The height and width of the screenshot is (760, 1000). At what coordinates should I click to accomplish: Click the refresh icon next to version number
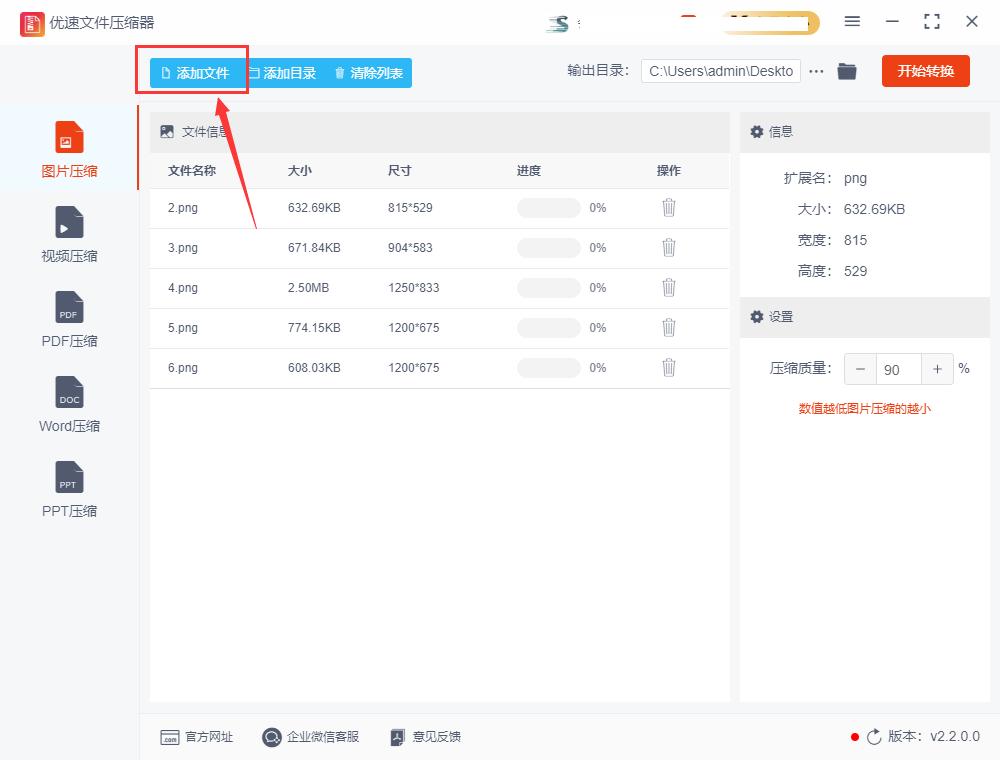[x=871, y=737]
